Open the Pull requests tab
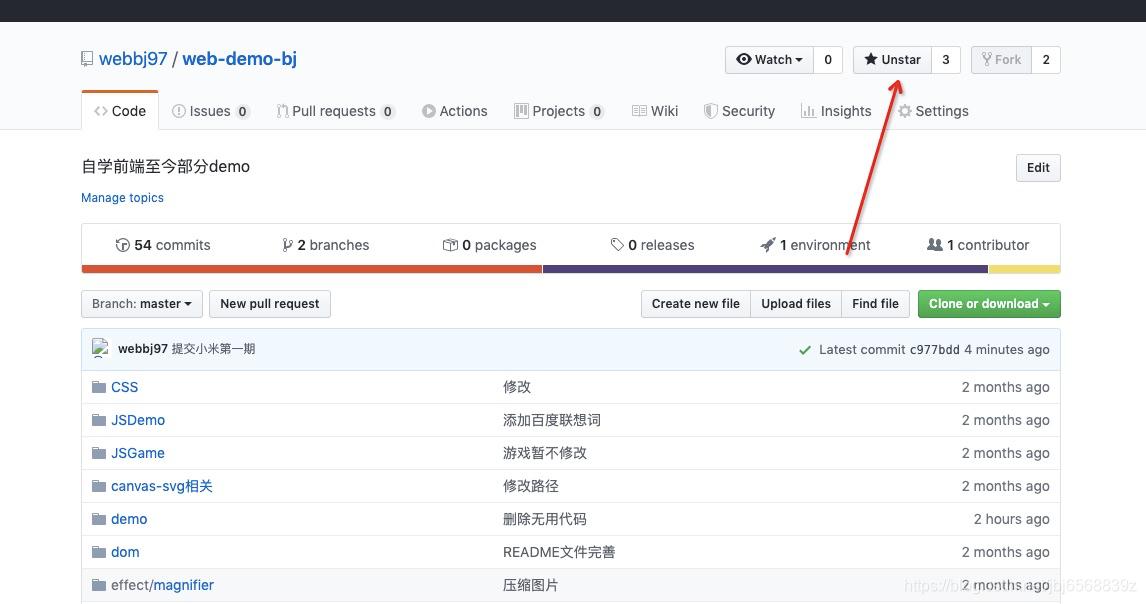1146x604 pixels. (335, 111)
